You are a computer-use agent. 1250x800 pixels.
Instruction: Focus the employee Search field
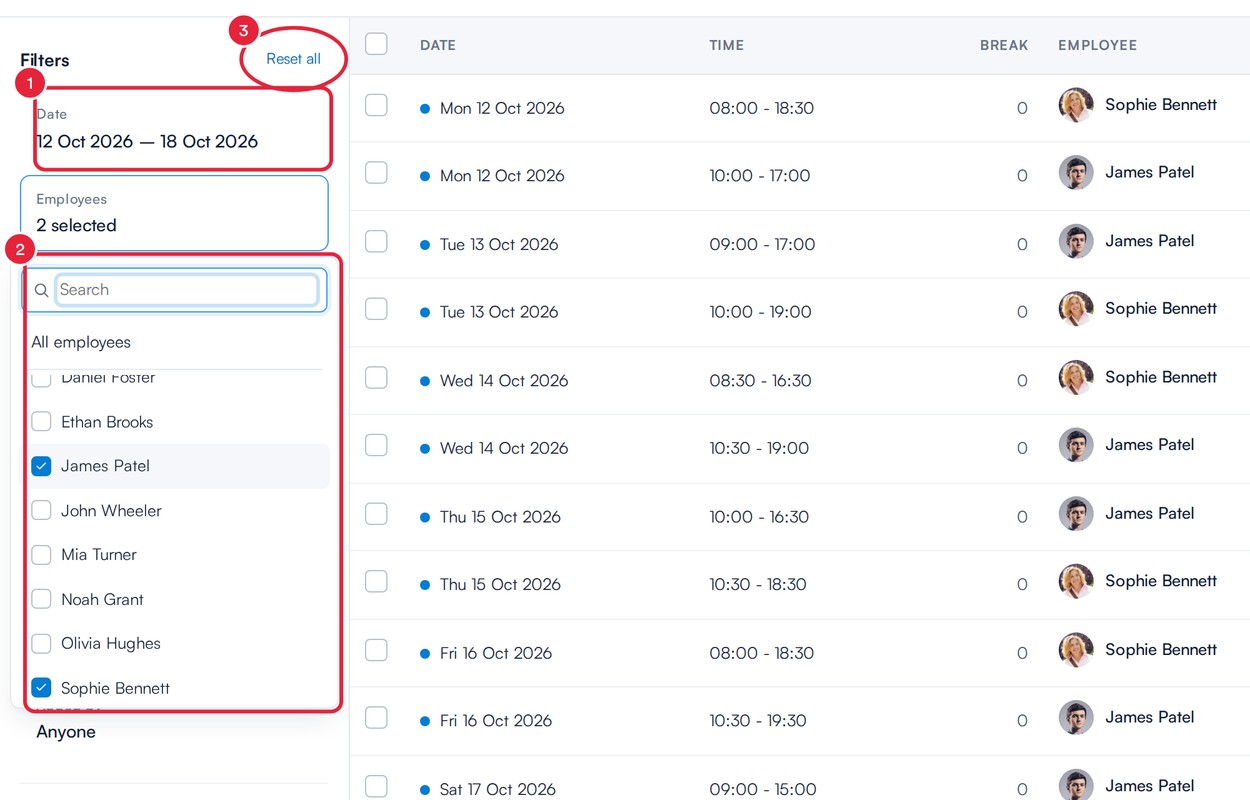[186, 290]
